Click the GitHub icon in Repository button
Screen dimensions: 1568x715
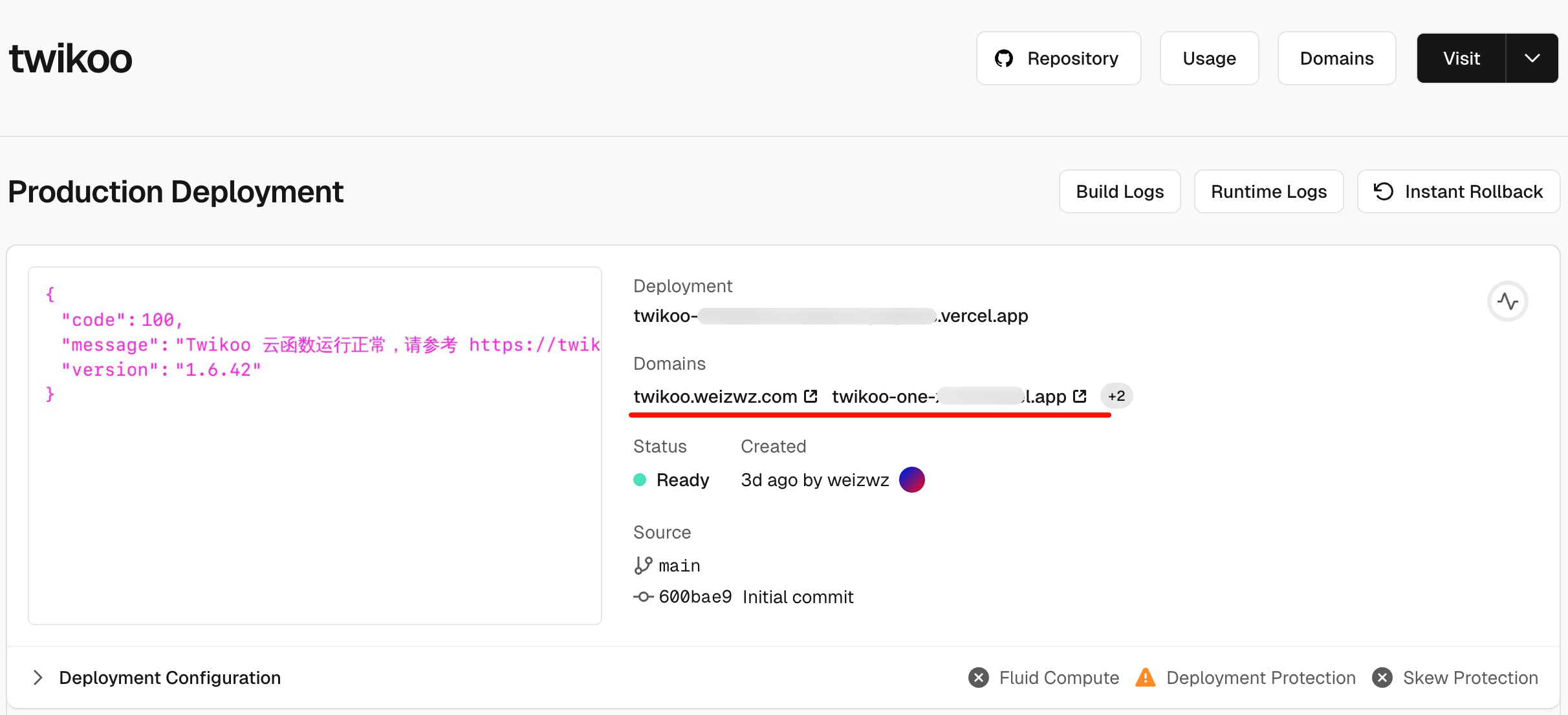1004,59
